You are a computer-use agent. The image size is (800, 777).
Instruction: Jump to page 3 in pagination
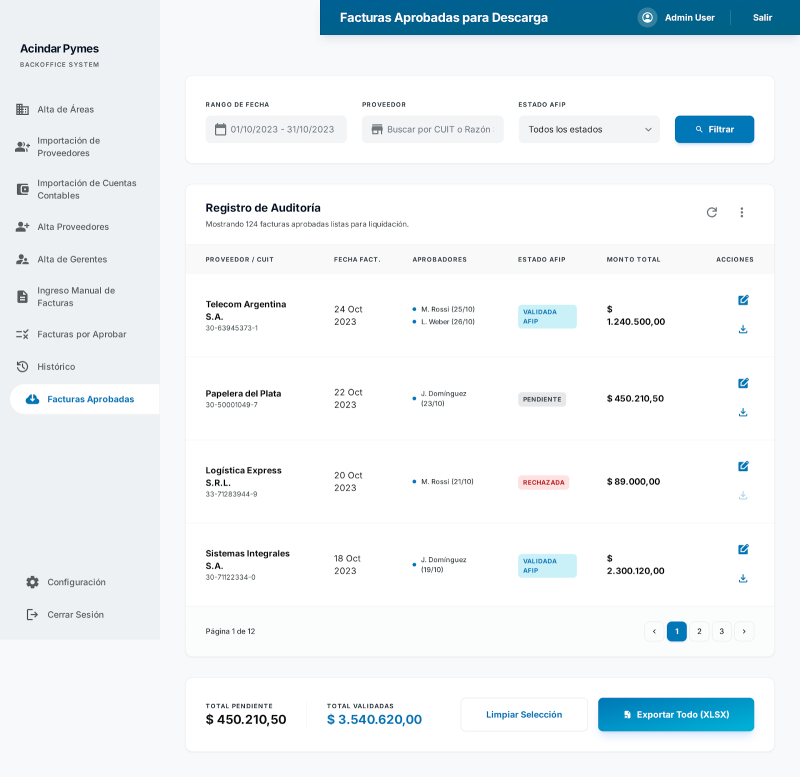pyautogui.click(x=722, y=631)
